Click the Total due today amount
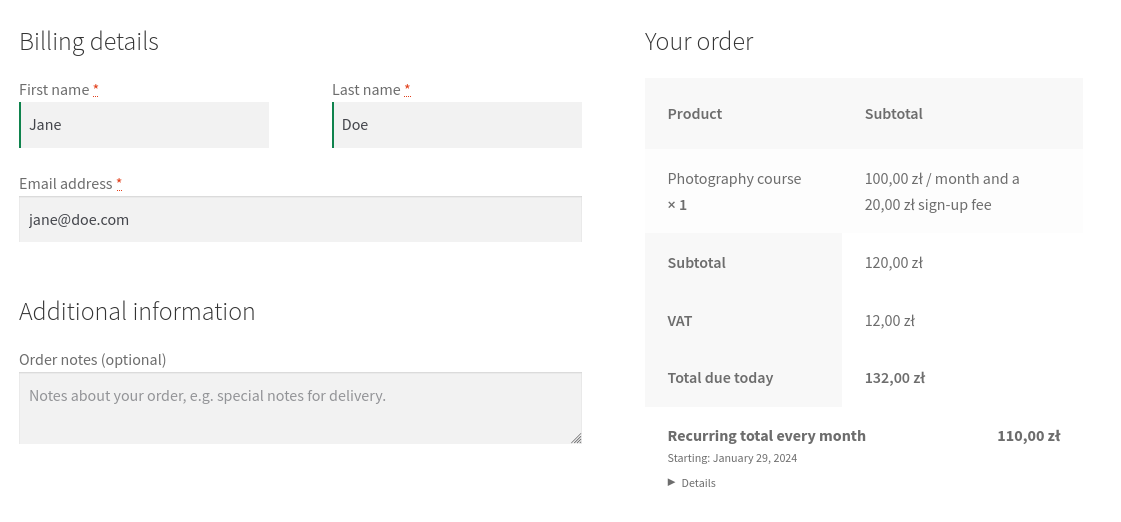Screen dimensions: 1121x522 tap(894, 378)
